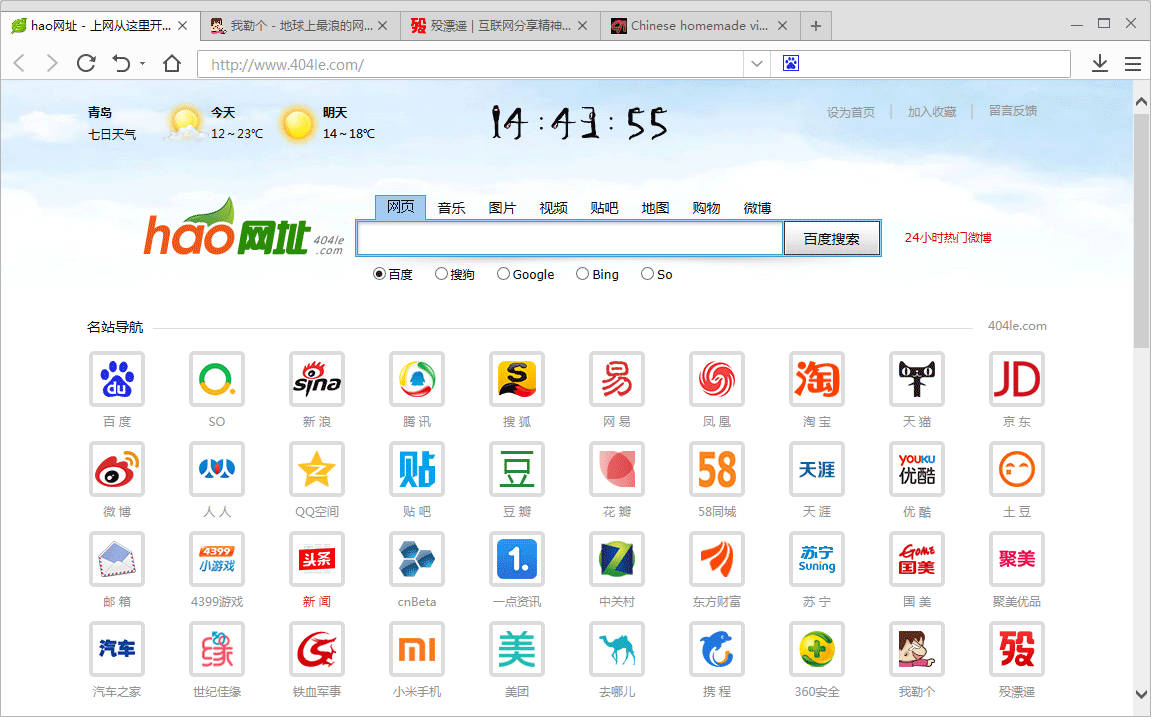1151x717 pixels.
Task: Open the mailbox (邮箱) envelope icon
Action: point(117,559)
